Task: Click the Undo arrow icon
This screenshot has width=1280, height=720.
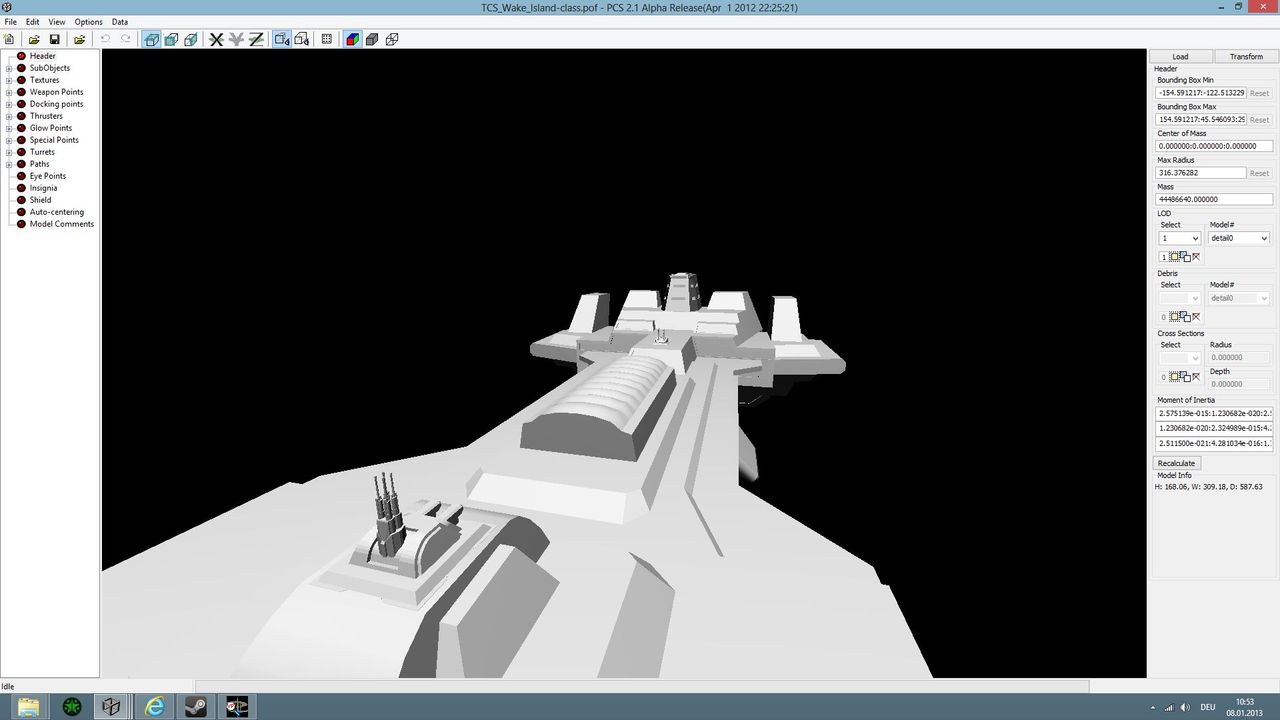Action: click(x=105, y=39)
